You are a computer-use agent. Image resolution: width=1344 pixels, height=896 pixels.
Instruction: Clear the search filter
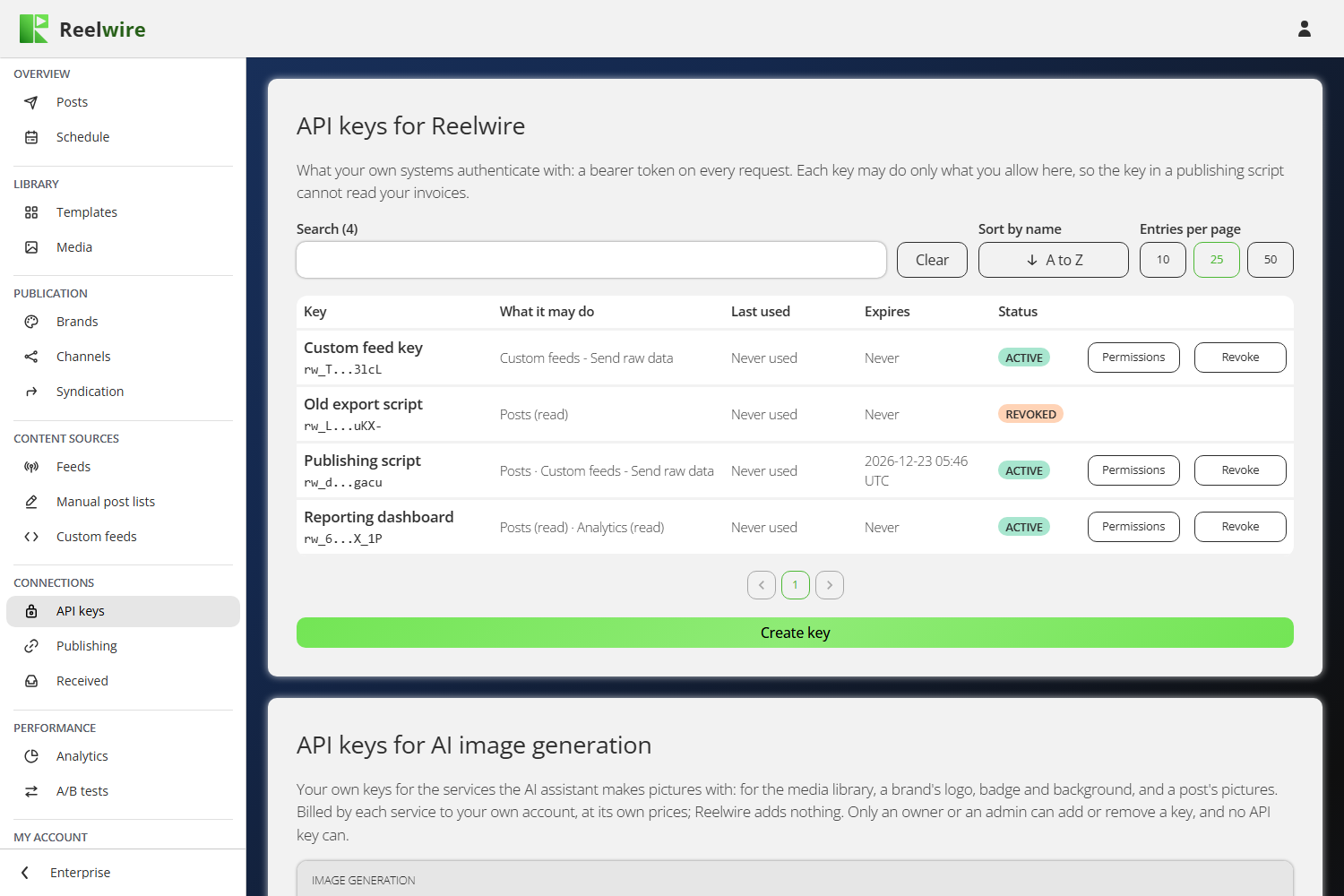[x=932, y=260]
